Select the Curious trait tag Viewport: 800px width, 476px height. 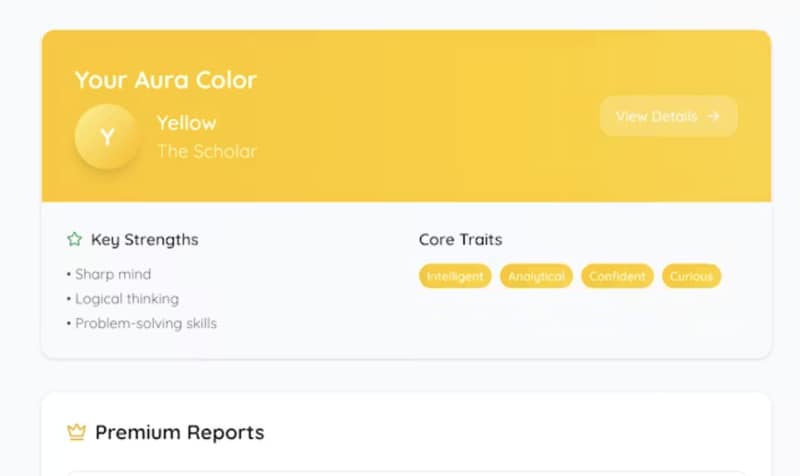point(691,276)
